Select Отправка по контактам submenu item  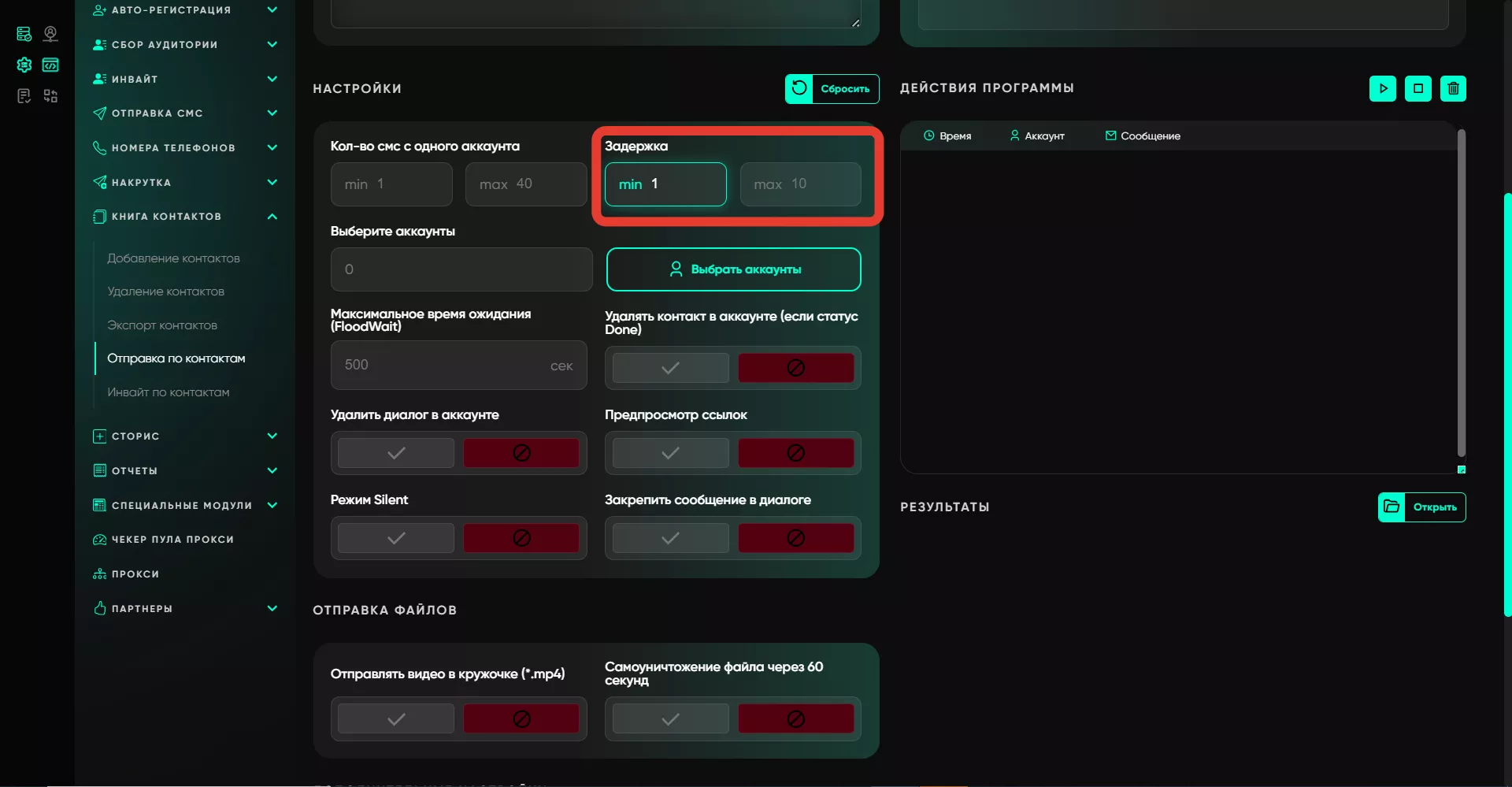pos(176,358)
